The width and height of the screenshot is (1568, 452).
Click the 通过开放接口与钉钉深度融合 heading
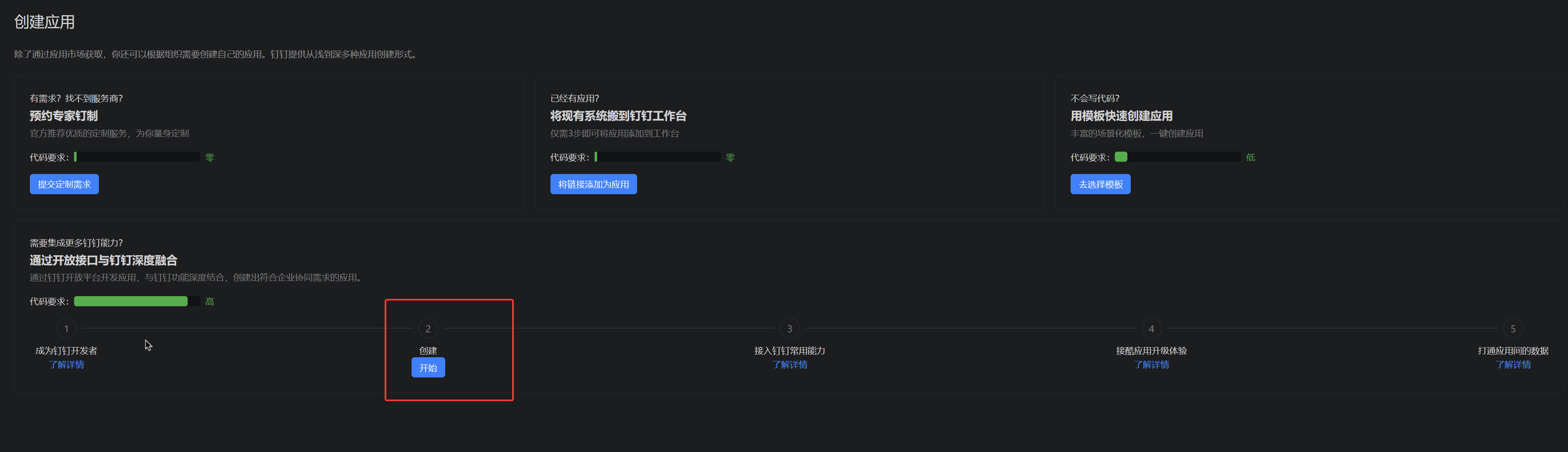click(x=104, y=260)
